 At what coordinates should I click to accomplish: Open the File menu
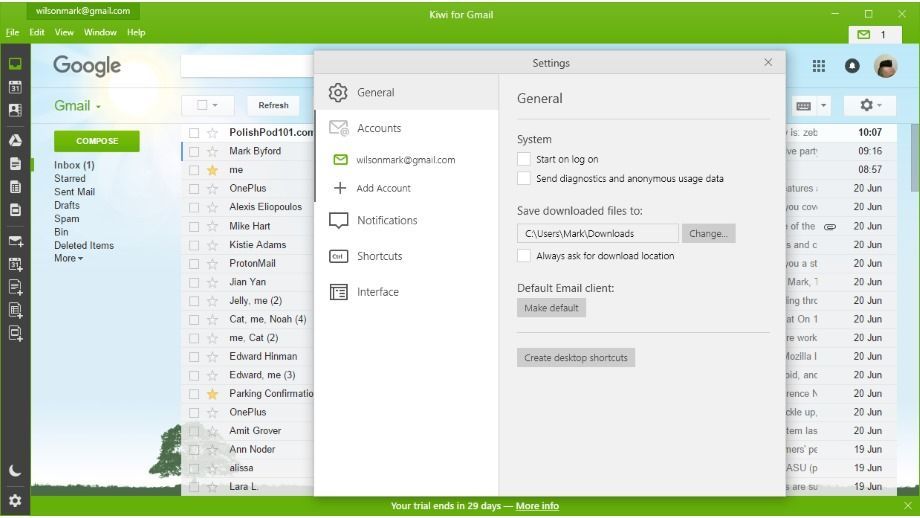click(12, 32)
